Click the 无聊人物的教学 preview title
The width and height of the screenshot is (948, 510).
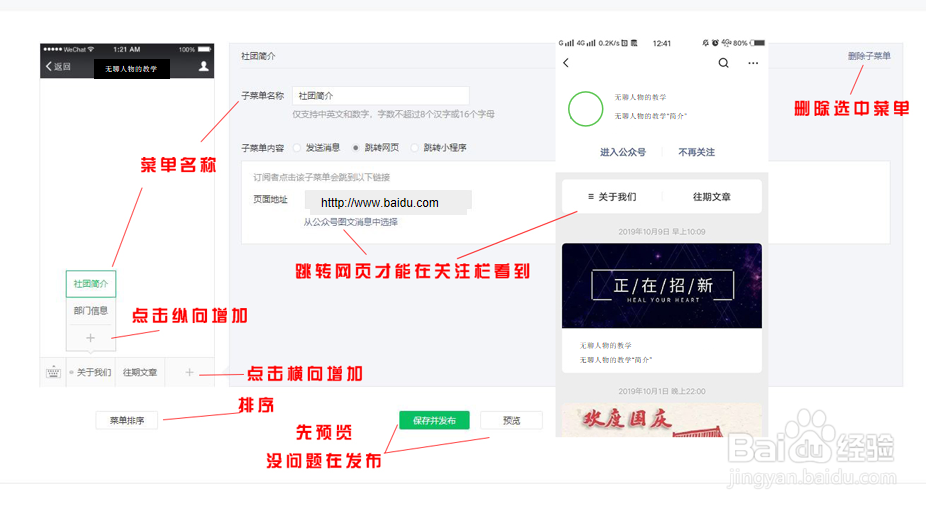pos(131,69)
